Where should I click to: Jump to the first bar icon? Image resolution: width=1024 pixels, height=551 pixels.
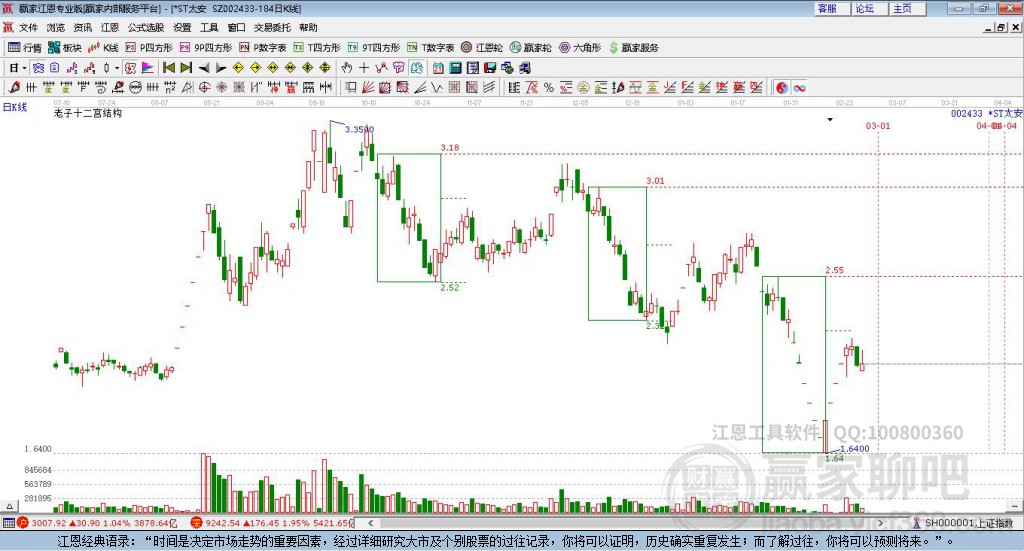click(169, 68)
